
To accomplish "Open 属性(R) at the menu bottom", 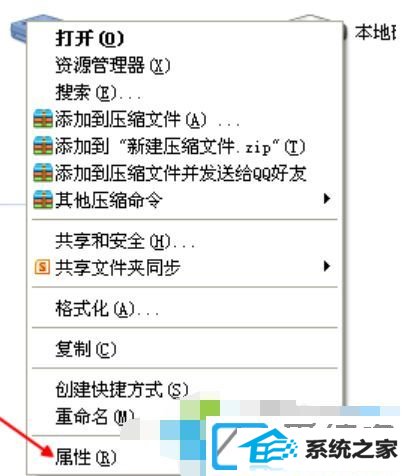I will (x=86, y=457).
